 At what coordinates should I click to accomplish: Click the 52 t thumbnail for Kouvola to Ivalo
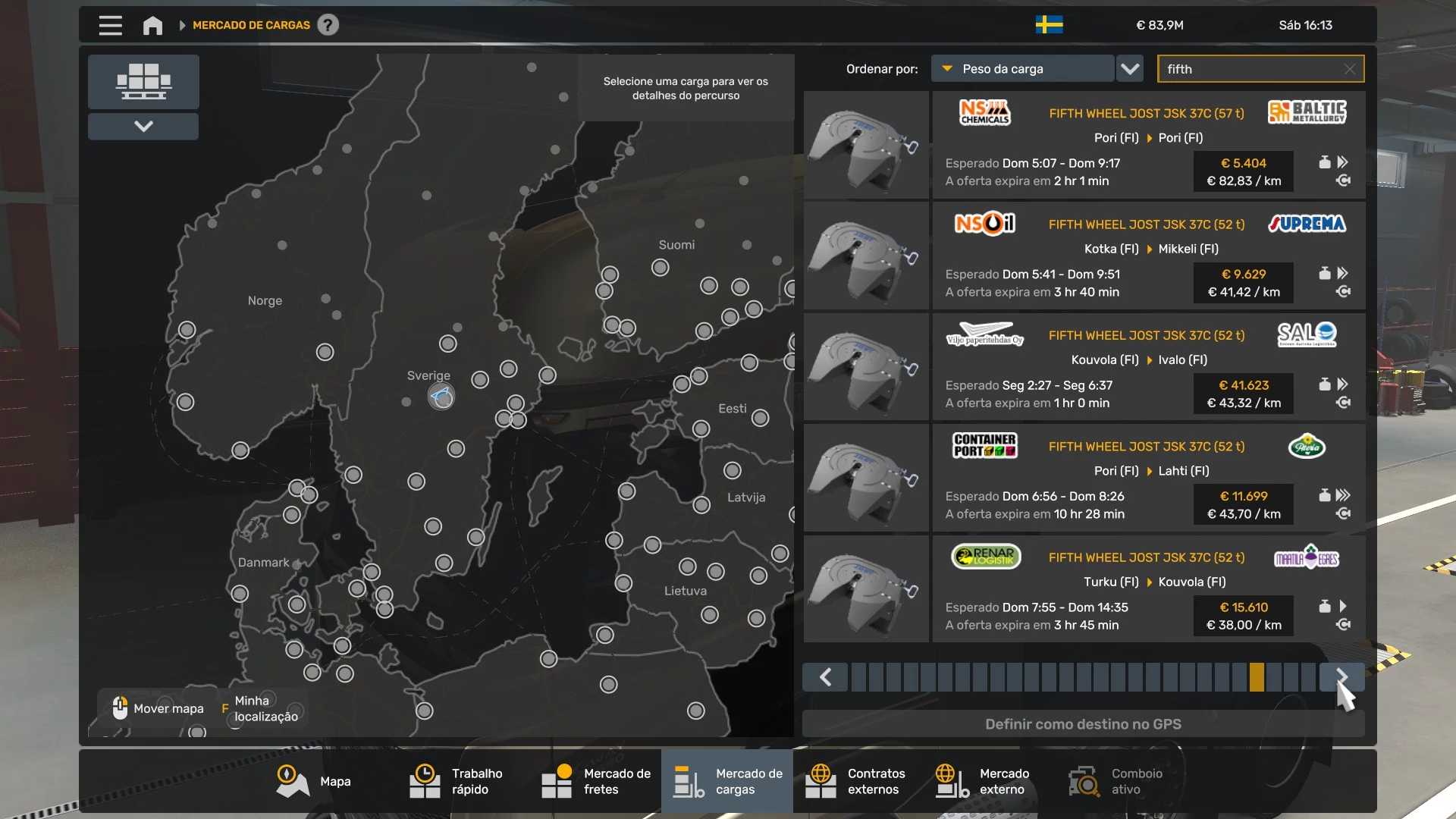point(866,367)
